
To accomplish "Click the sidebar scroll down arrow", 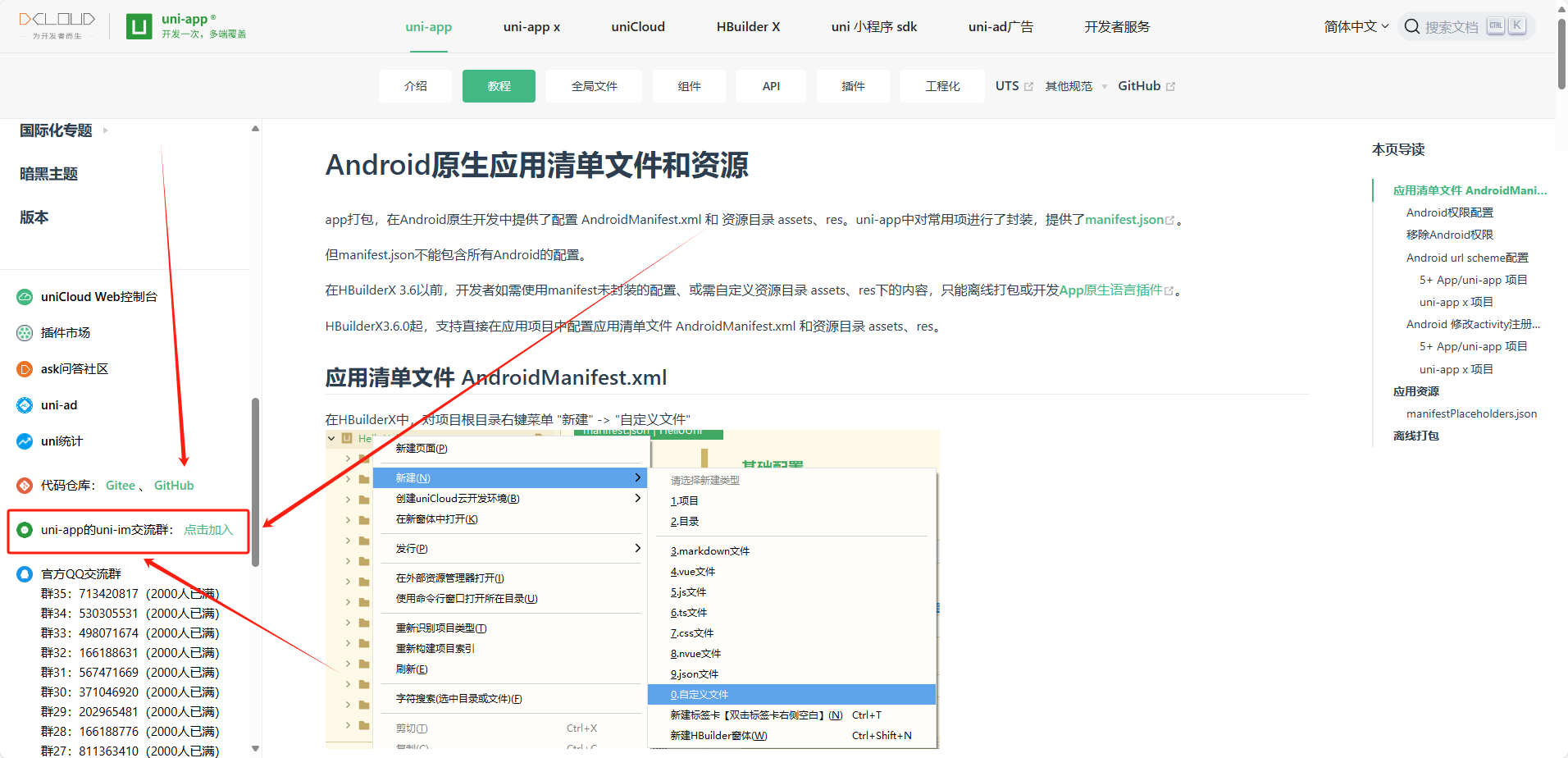I will (x=255, y=748).
